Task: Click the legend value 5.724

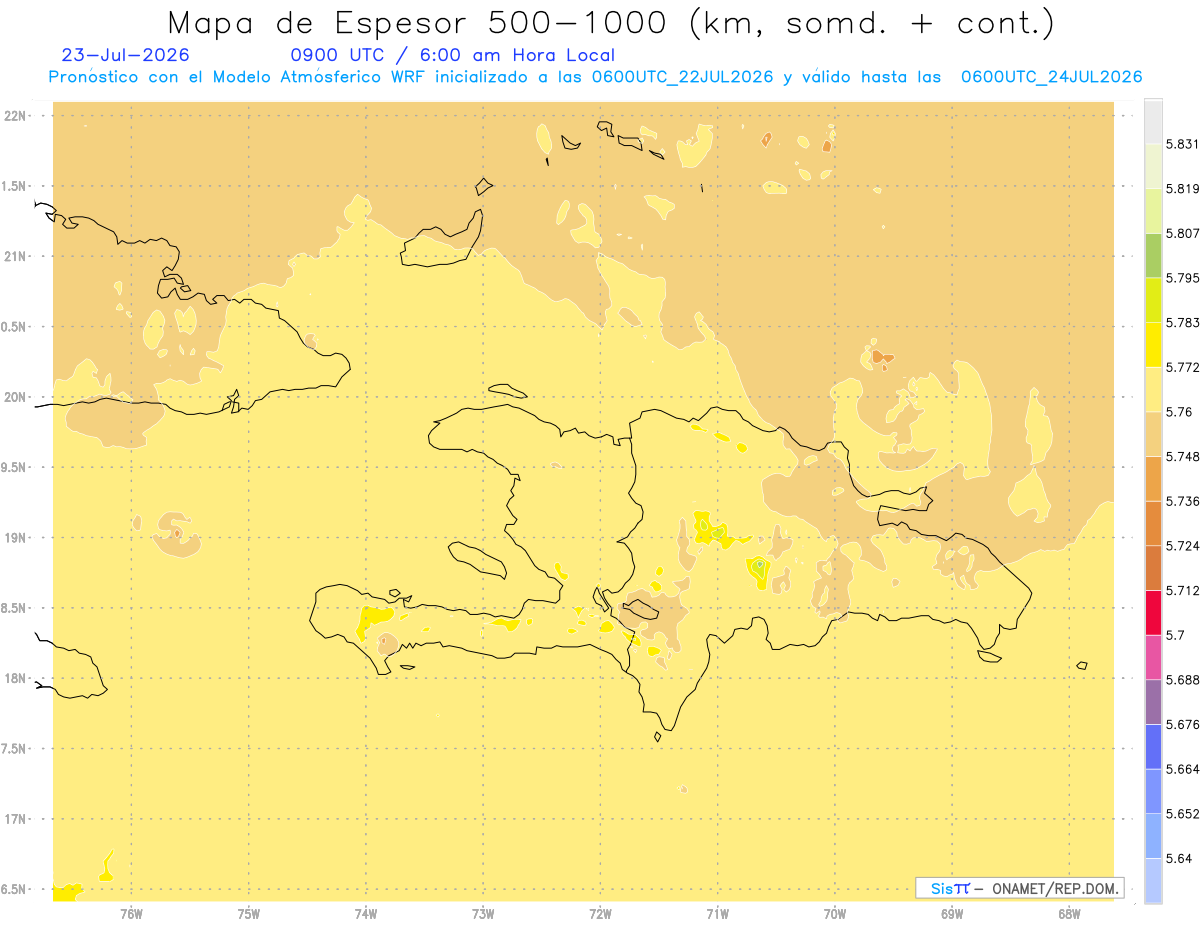Action: tap(1182, 546)
